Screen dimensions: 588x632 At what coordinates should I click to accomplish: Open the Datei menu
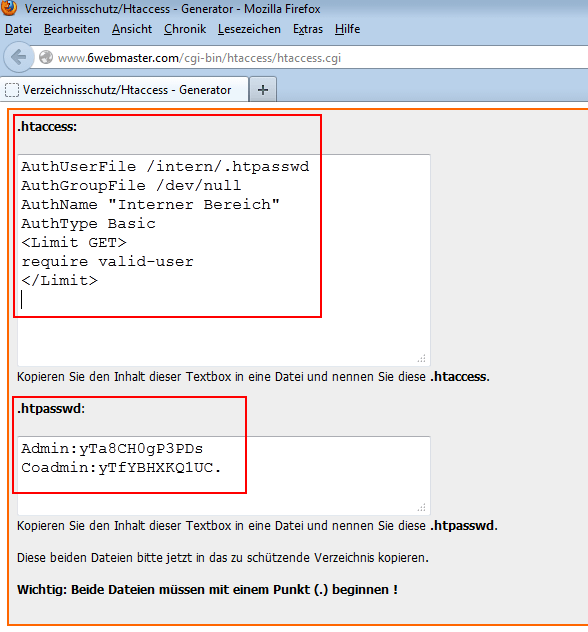(18, 29)
